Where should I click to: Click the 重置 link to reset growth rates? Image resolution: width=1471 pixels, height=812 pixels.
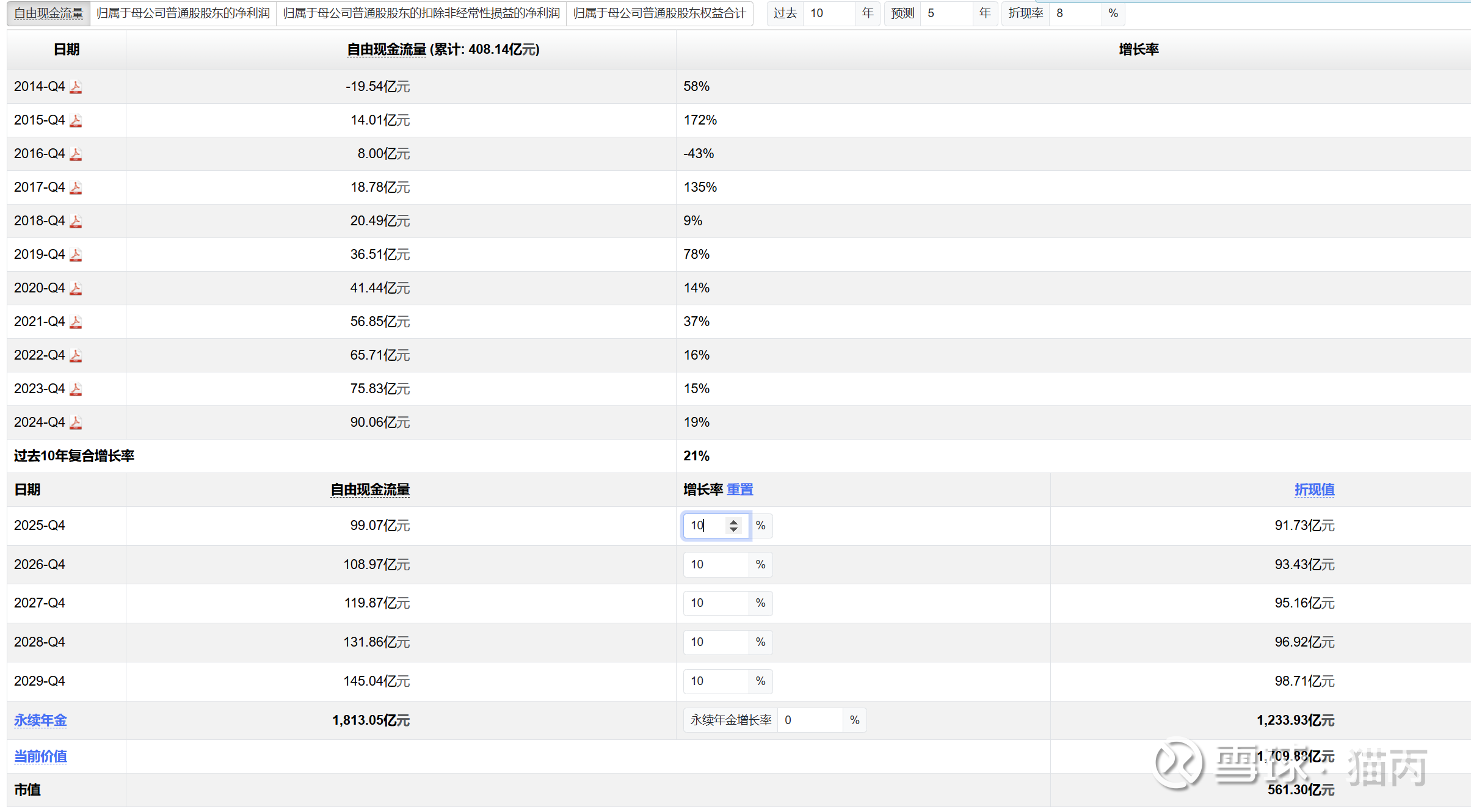point(739,490)
